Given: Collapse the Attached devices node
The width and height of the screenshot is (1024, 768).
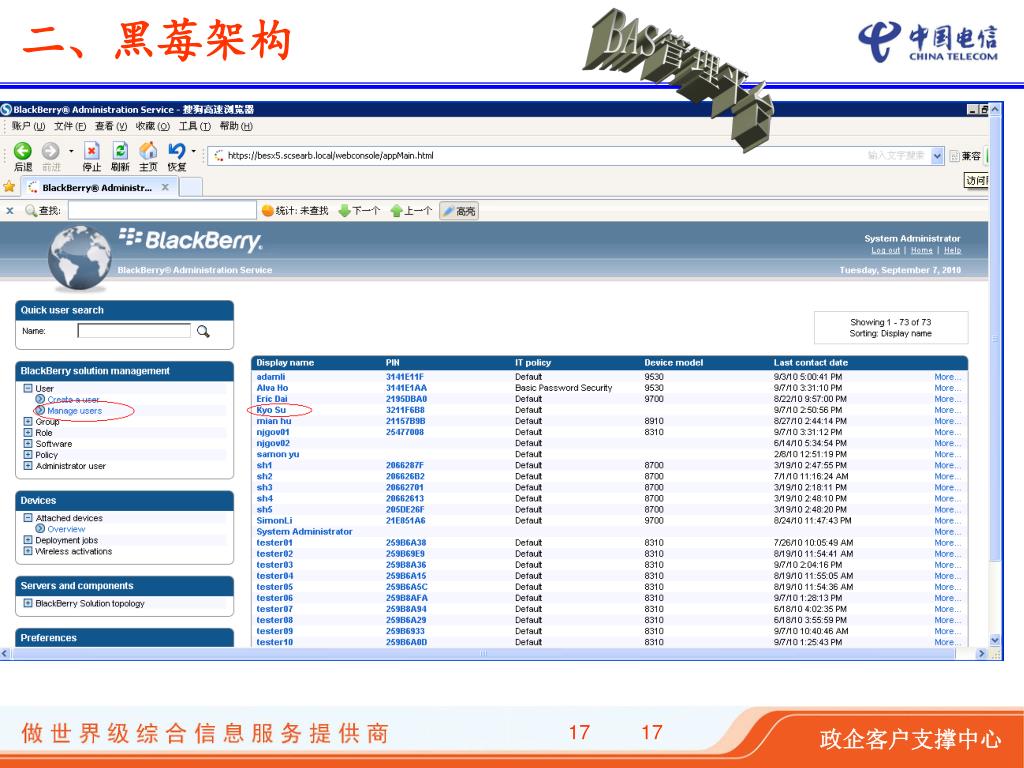Looking at the screenshot, I should tap(28, 518).
